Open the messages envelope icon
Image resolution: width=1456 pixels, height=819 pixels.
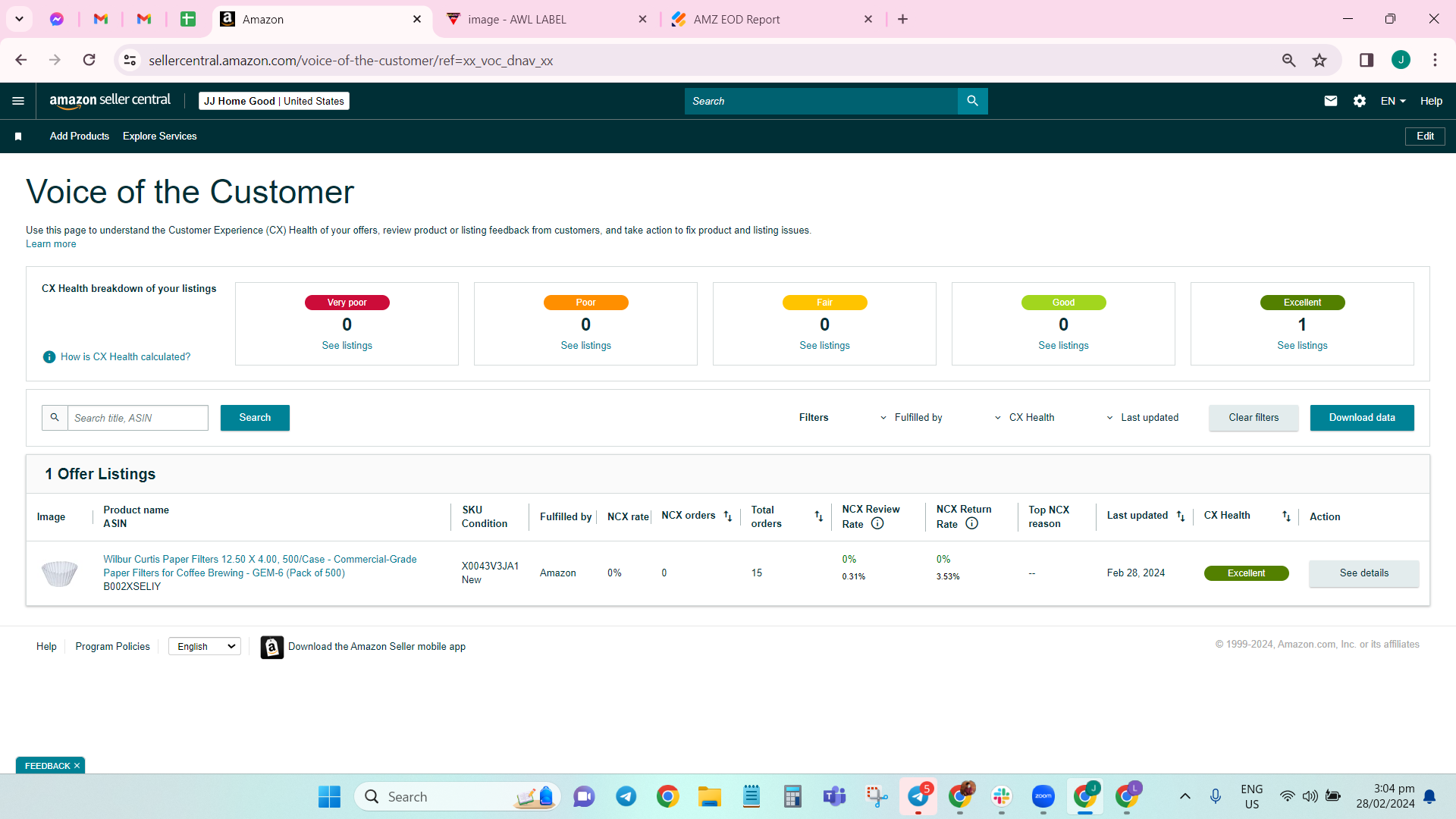1330,101
